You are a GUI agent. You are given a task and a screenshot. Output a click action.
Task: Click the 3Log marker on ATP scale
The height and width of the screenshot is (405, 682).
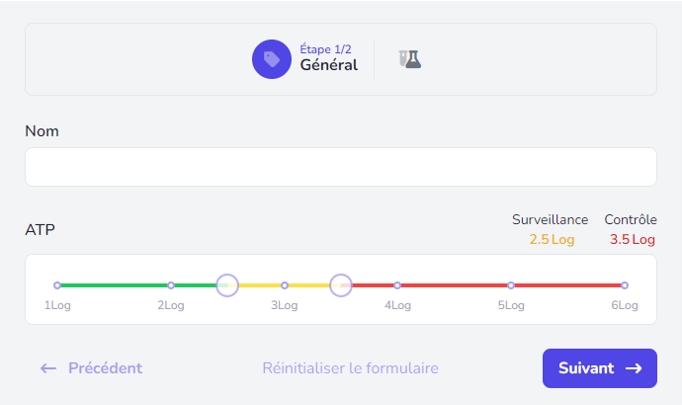click(x=284, y=285)
